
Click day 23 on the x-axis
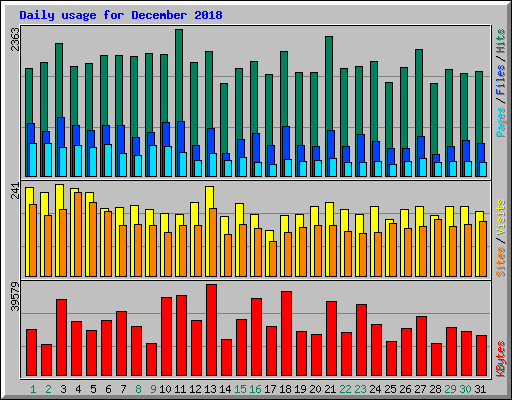point(360,389)
